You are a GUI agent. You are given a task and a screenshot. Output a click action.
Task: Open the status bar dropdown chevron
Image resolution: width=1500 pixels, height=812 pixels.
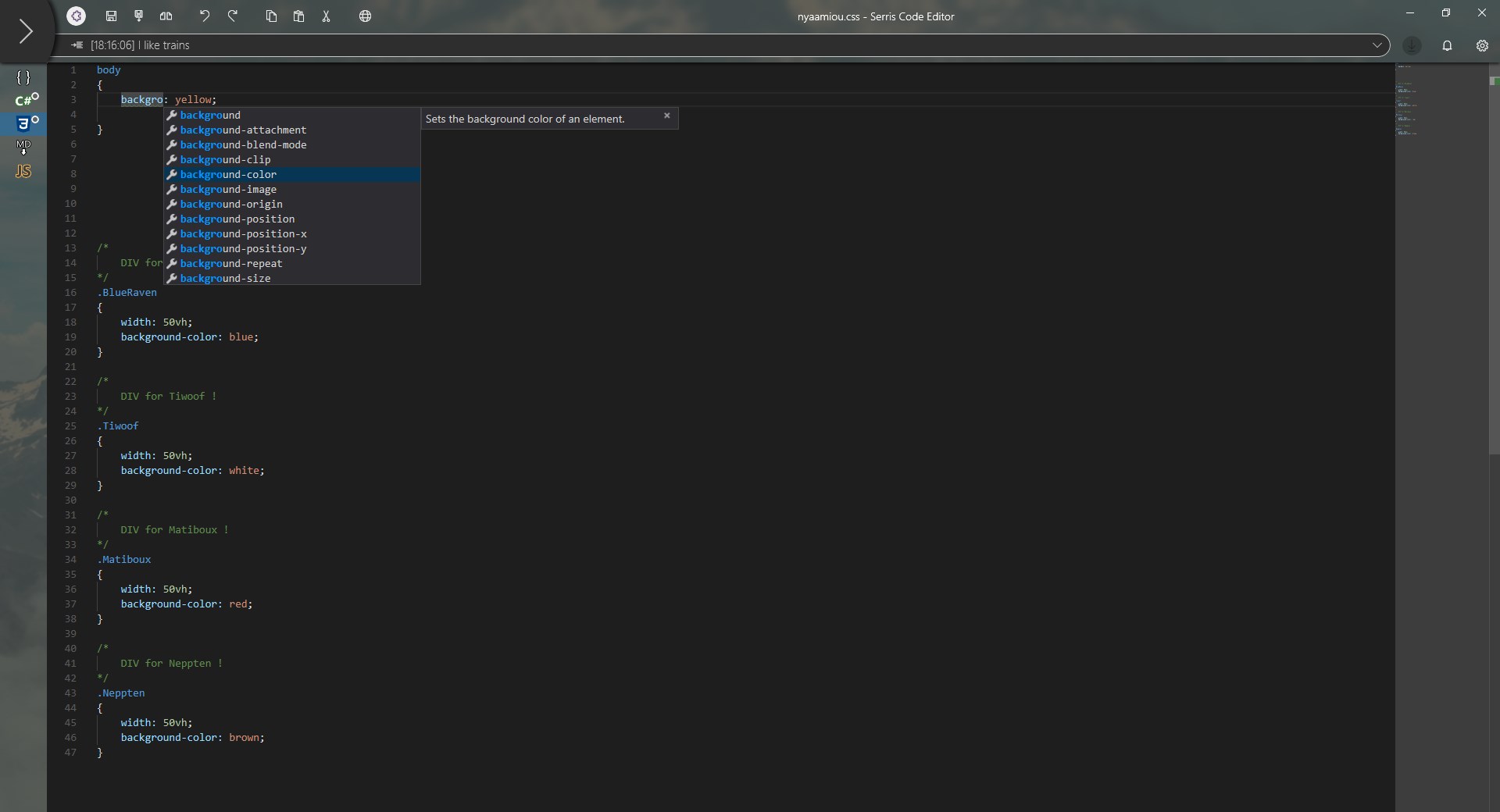(x=1377, y=45)
